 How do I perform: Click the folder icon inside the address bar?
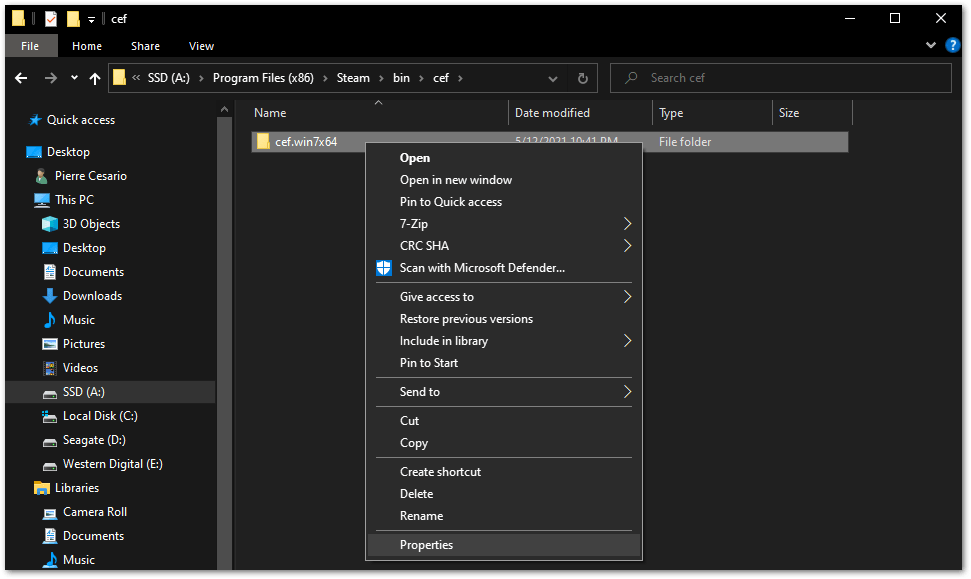119,77
